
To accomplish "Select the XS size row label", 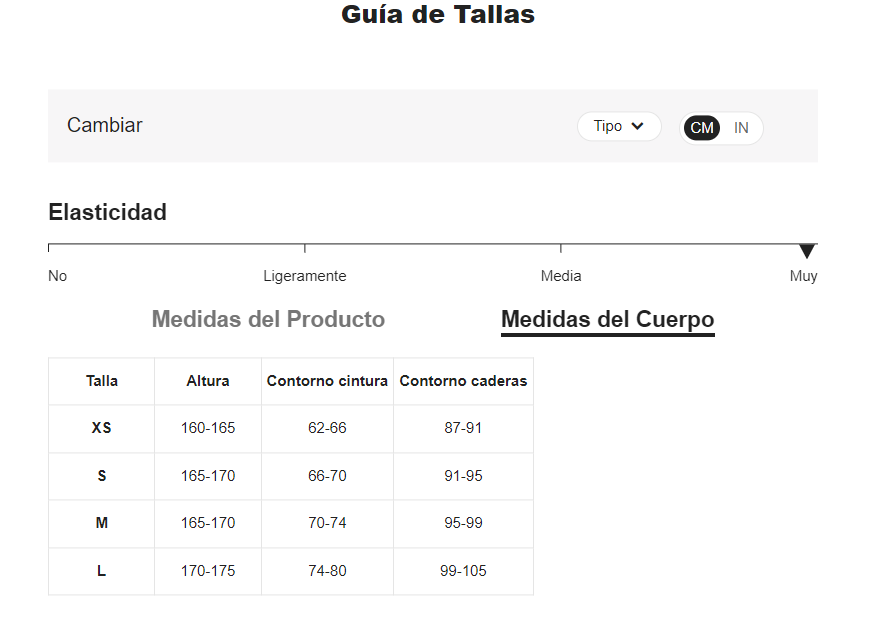I will (x=101, y=428).
